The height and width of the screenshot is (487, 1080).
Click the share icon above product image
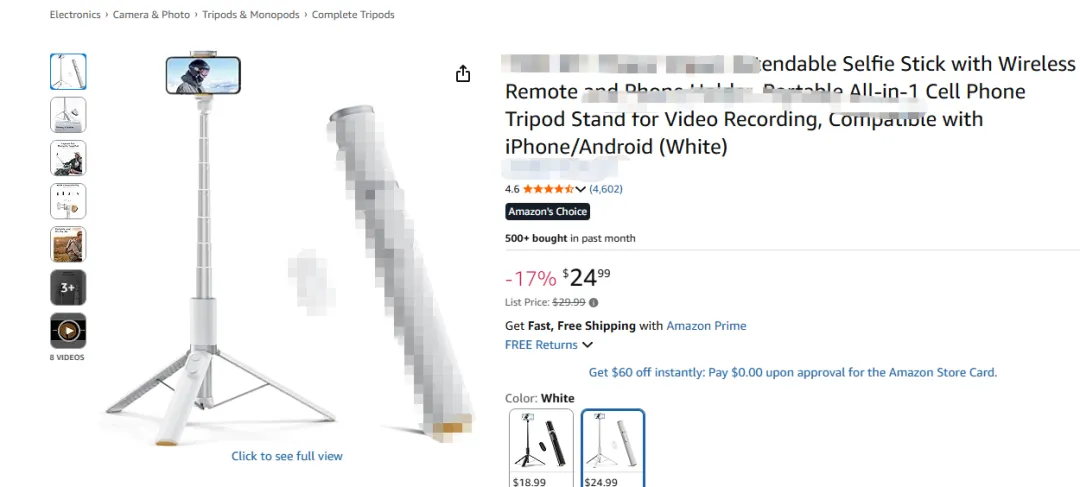[463, 74]
